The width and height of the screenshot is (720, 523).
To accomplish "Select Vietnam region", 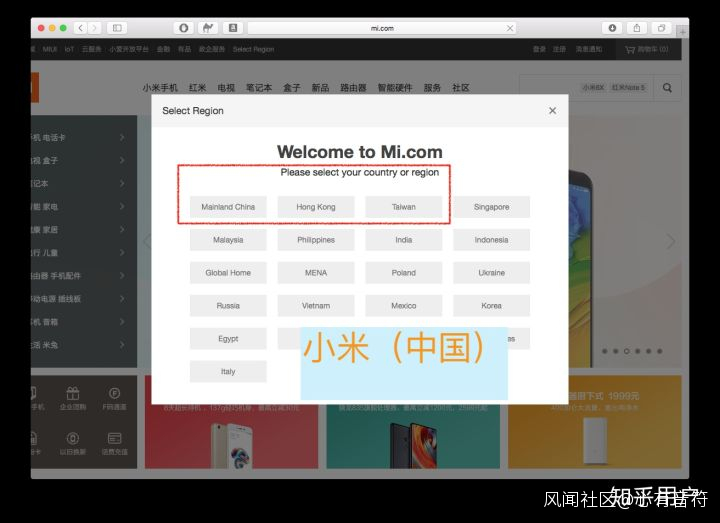I will coord(316,306).
